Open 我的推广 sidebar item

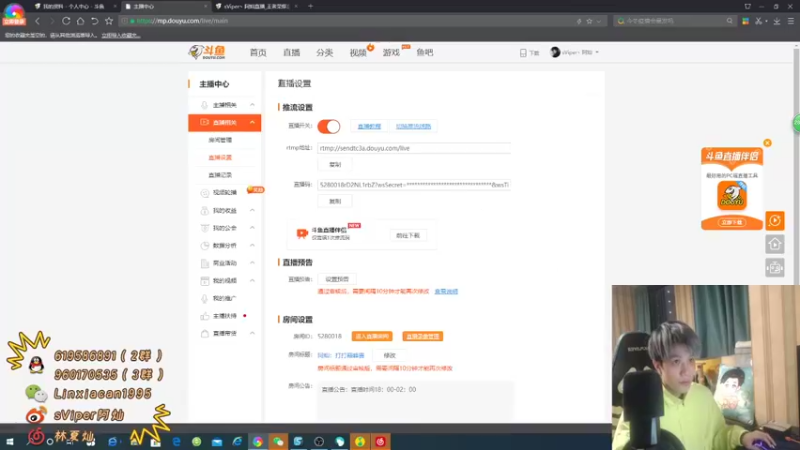click(224, 298)
